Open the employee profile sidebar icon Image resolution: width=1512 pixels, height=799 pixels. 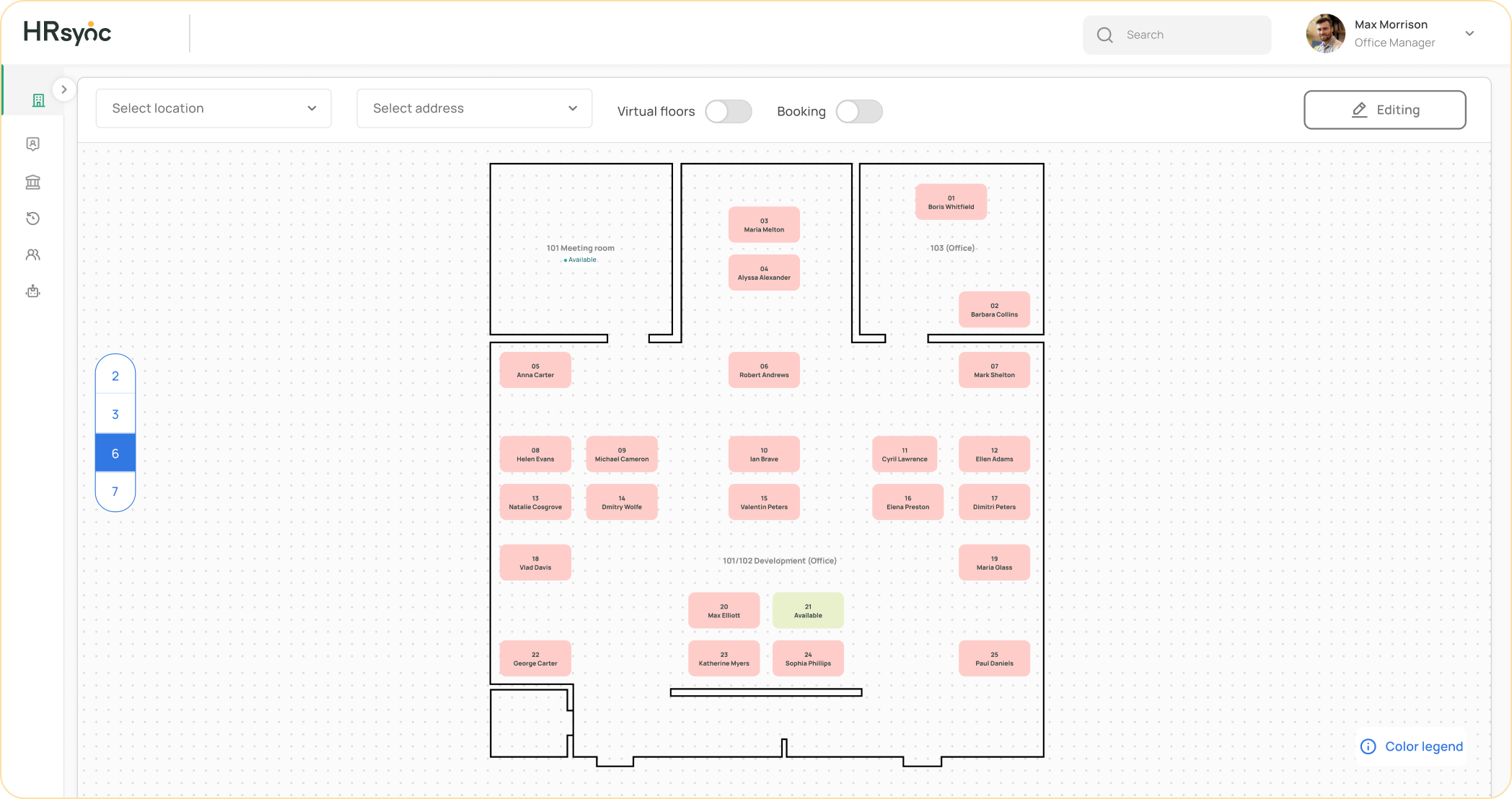tap(33, 144)
